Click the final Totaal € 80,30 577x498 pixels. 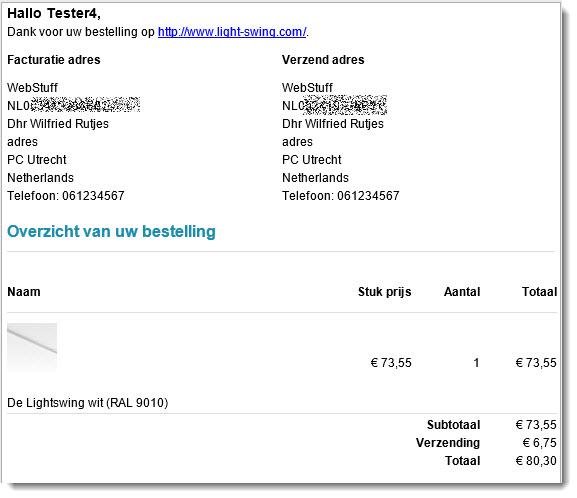click(x=536, y=461)
